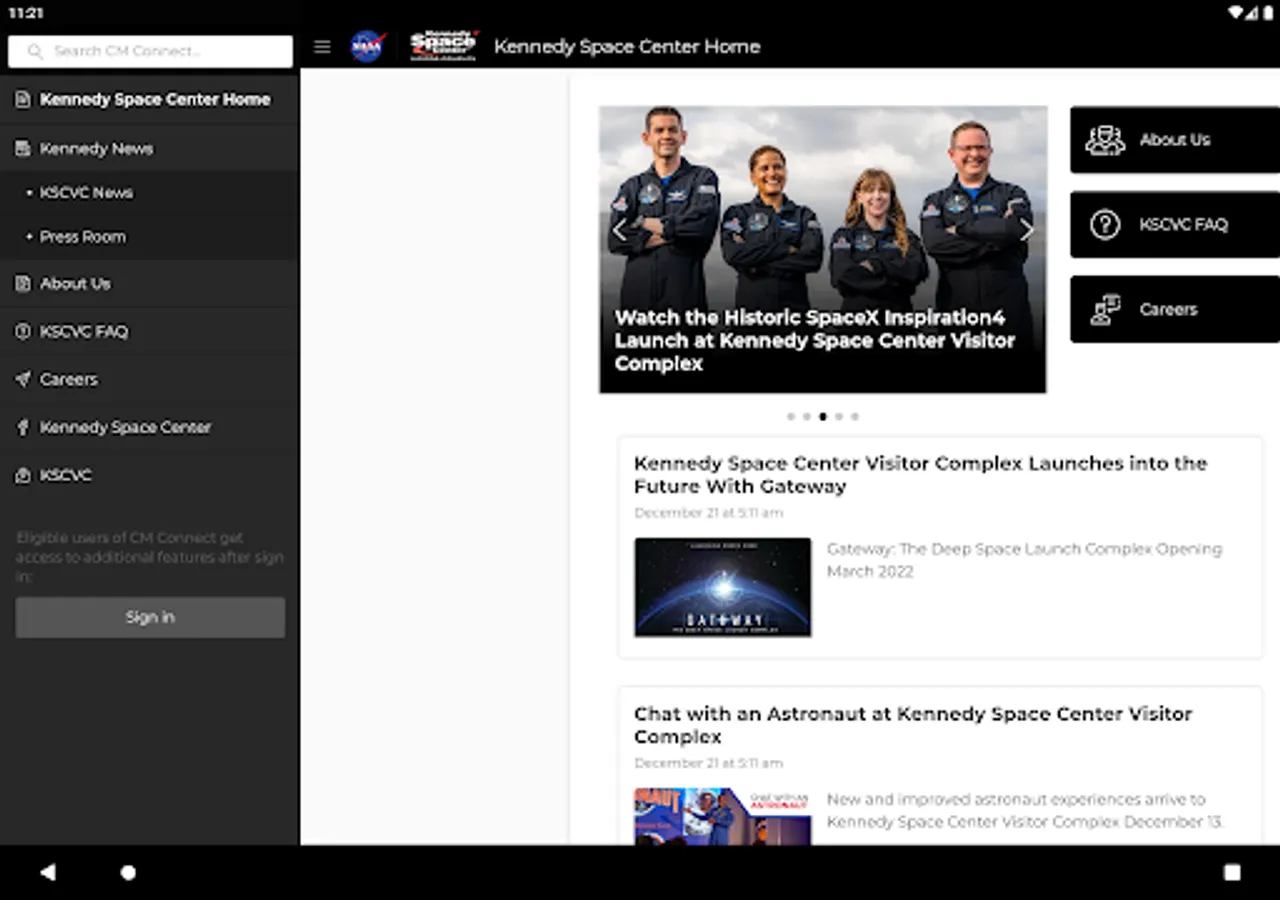Toggle the hamburger menu icon

(322, 47)
